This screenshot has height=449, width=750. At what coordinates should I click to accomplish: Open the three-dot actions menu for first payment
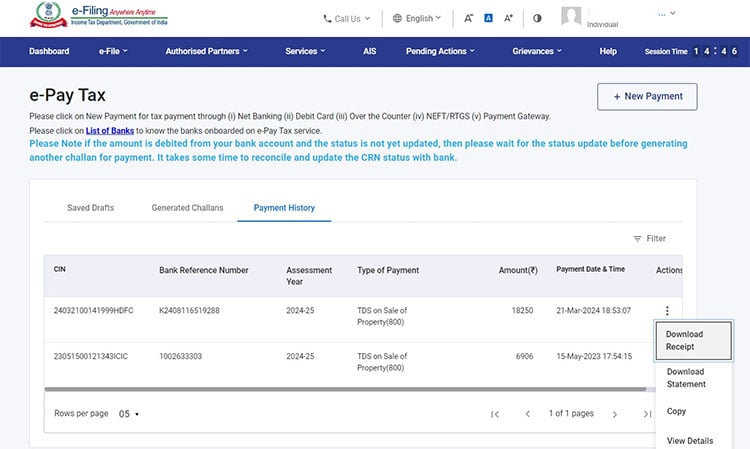click(667, 311)
